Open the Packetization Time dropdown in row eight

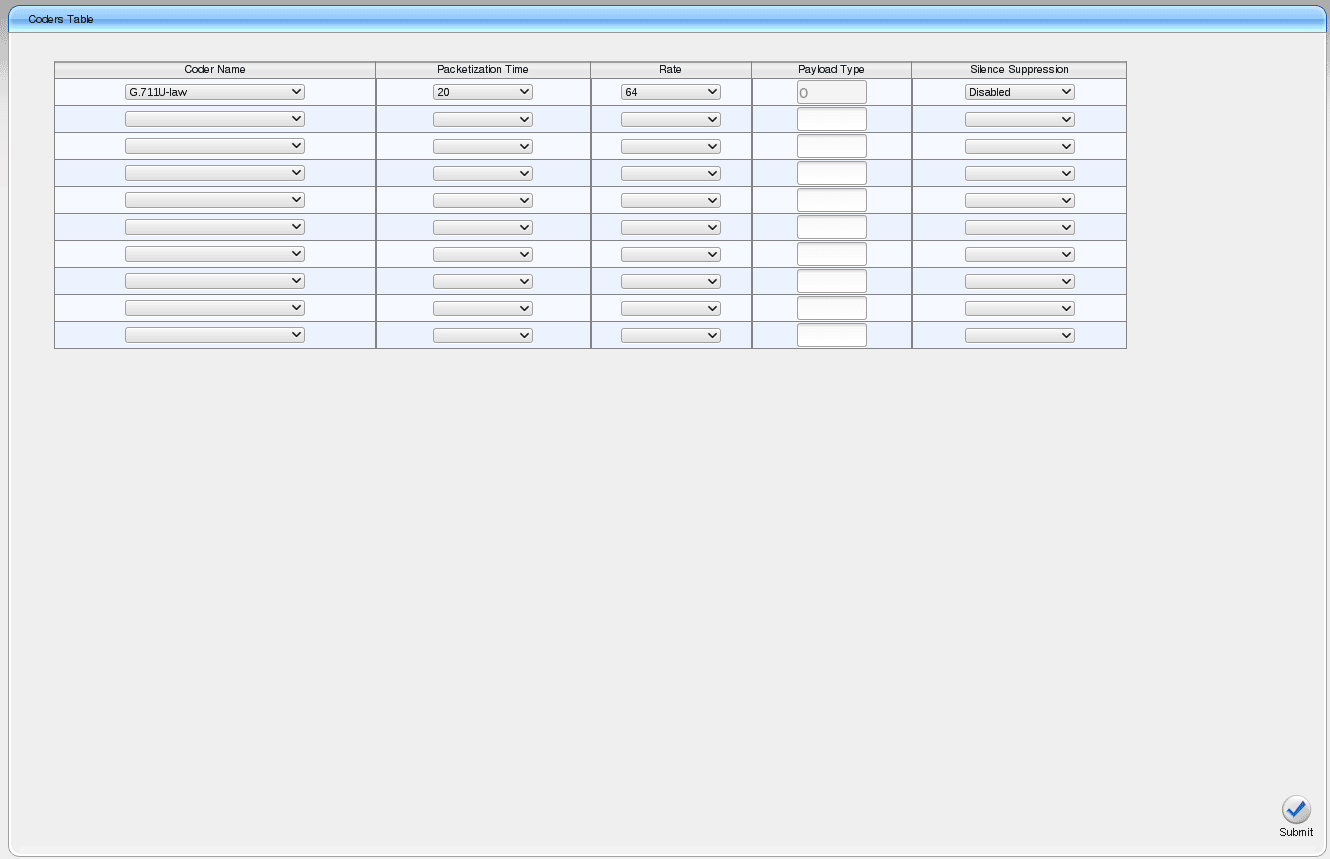click(x=483, y=281)
